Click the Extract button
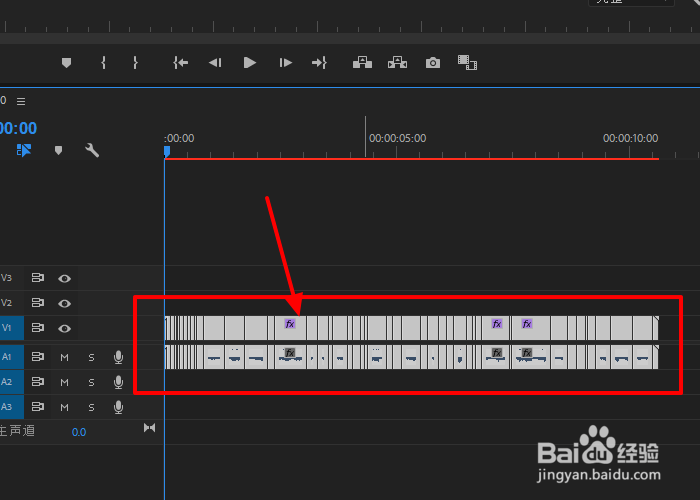700x500 pixels. click(x=397, y=62)
